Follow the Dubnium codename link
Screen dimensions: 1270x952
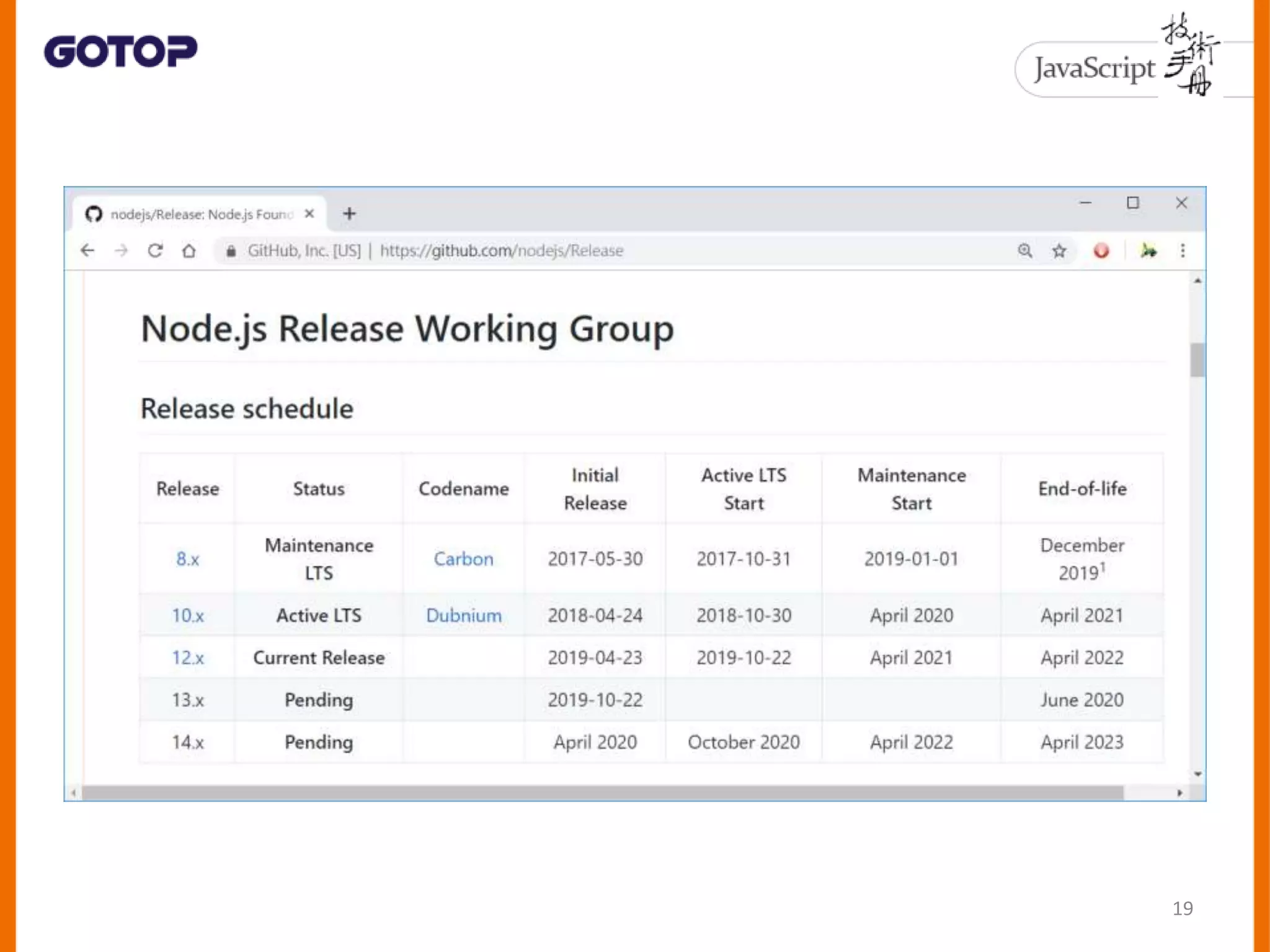pos(463,615)
